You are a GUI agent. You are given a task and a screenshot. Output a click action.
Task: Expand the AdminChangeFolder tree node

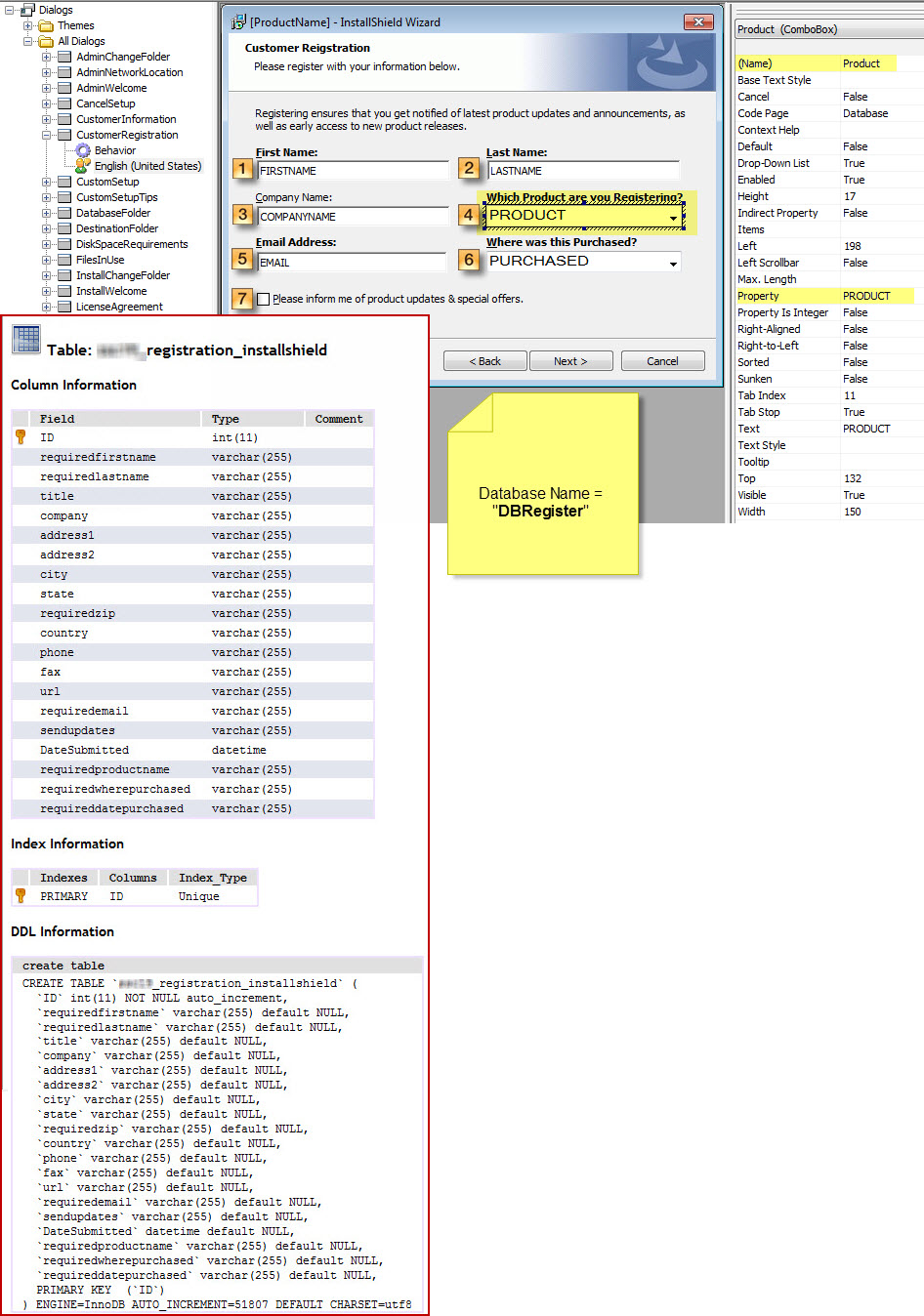point(46,57)
